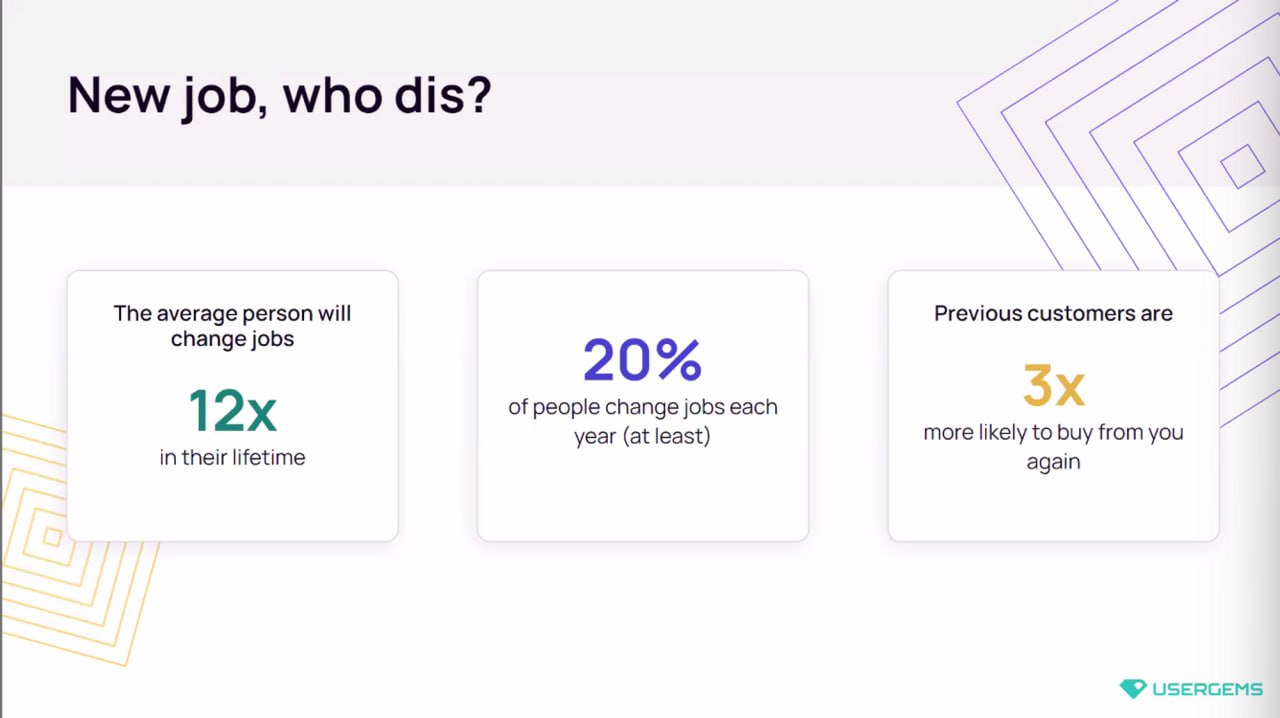Select the job-change lifetime card
This screenshot has width=1280, height=718.
(x=232, y=406)
